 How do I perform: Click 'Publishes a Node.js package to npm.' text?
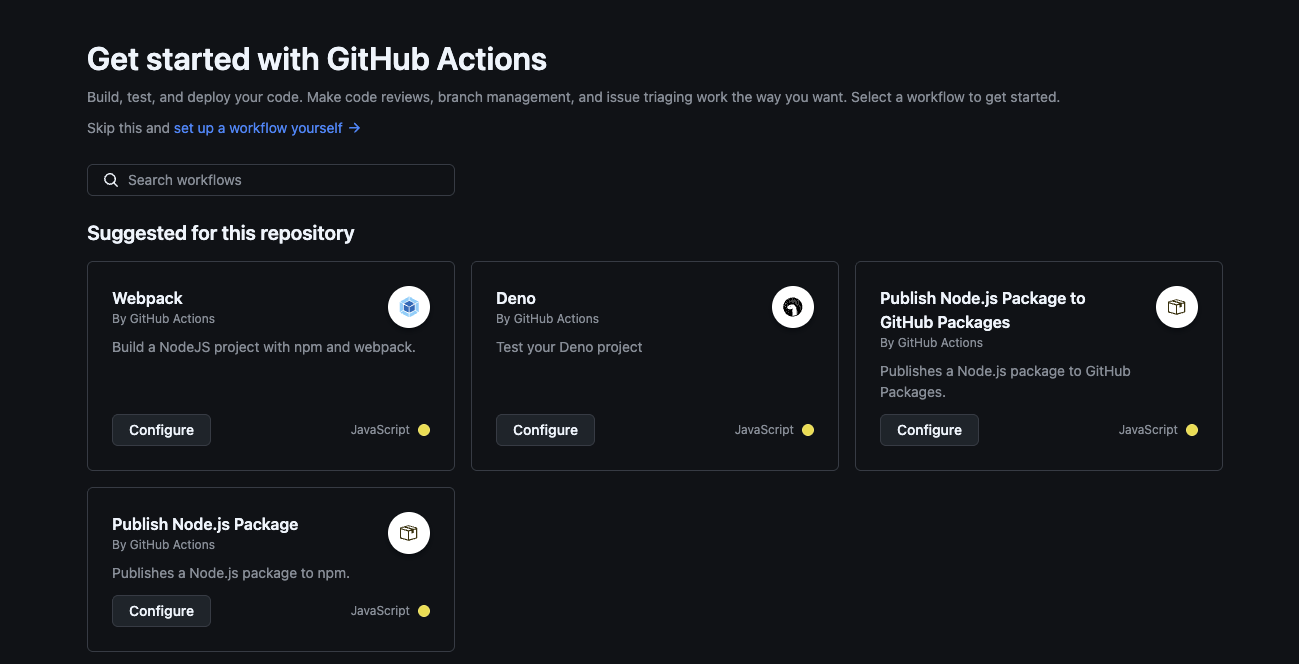[231, 573]
